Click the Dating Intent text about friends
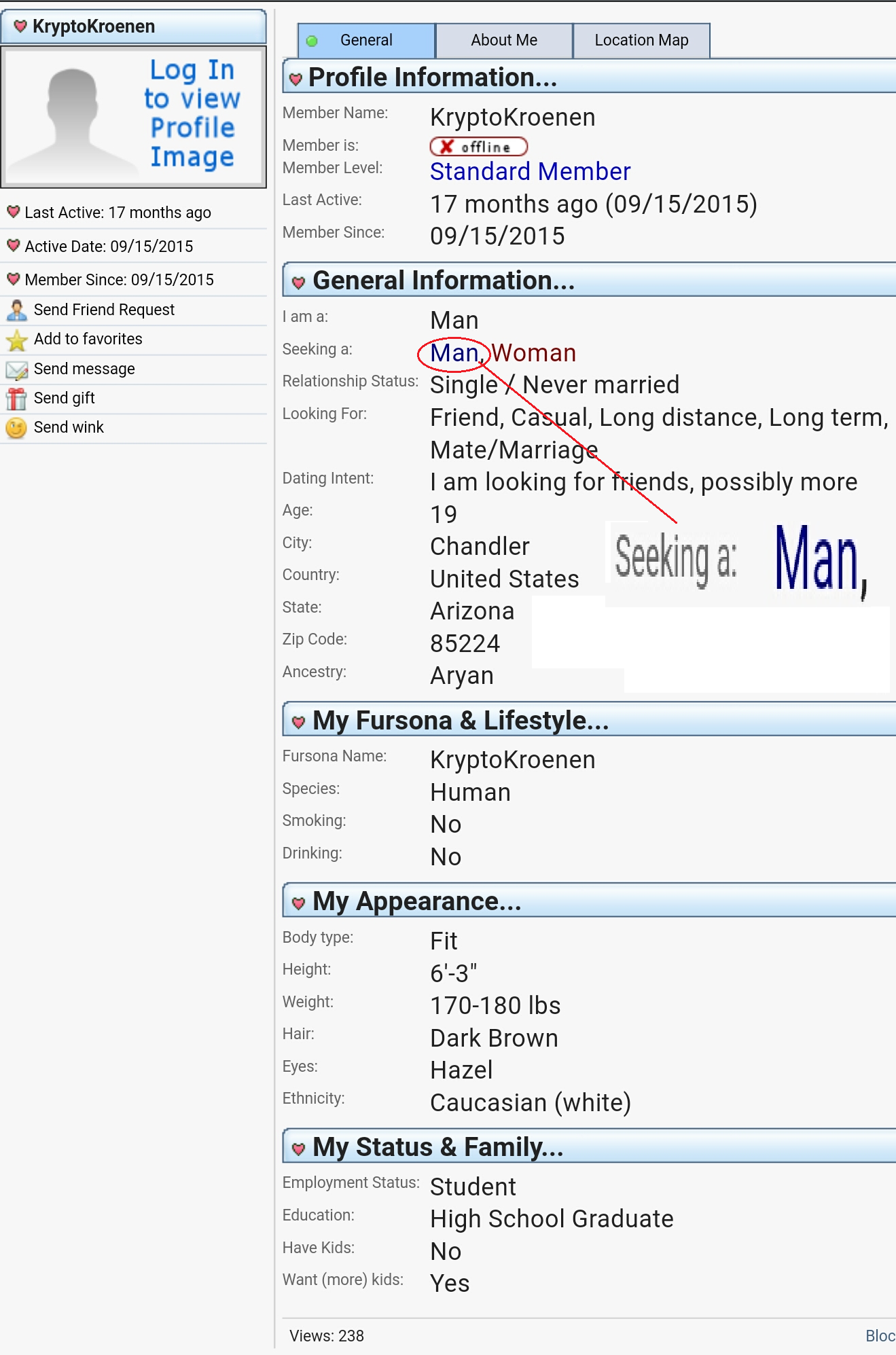The image size is (896, 1355). [x=644, y=482]
